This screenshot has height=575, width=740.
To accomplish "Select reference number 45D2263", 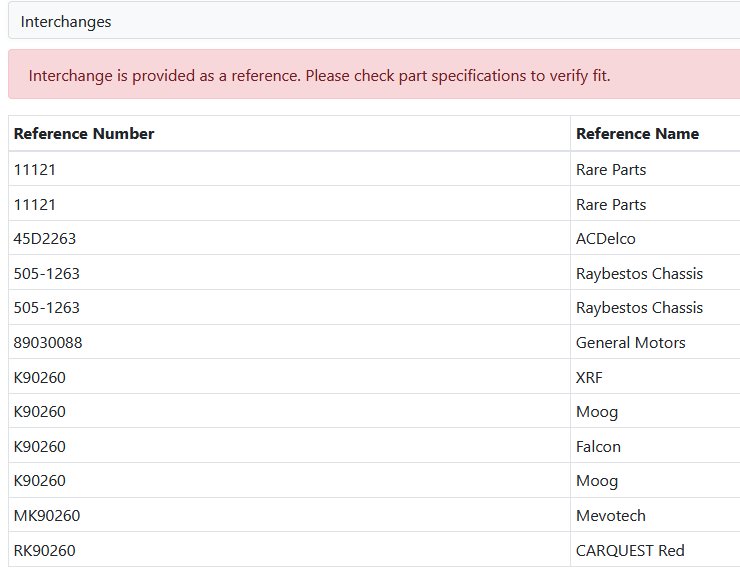I will pos(45,238).
